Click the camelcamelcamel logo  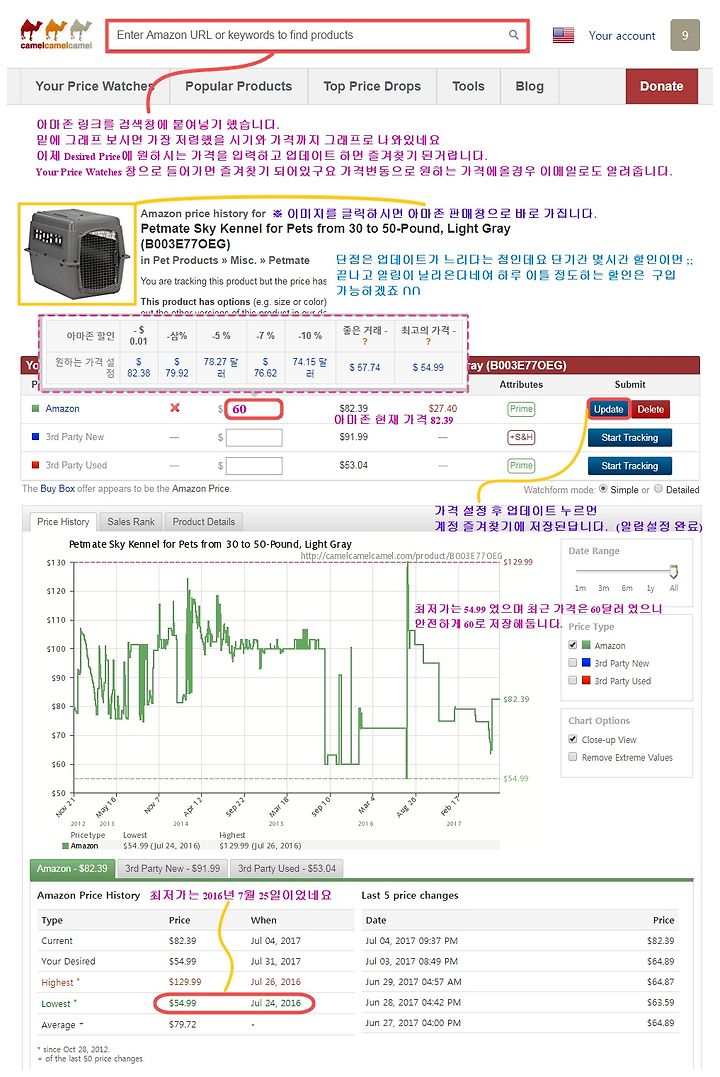[56, 34]
